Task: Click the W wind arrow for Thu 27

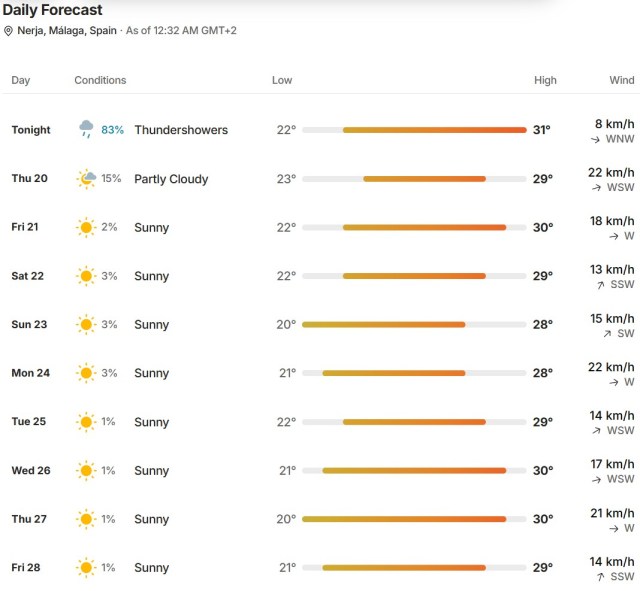Action: [x=613, y=529]
